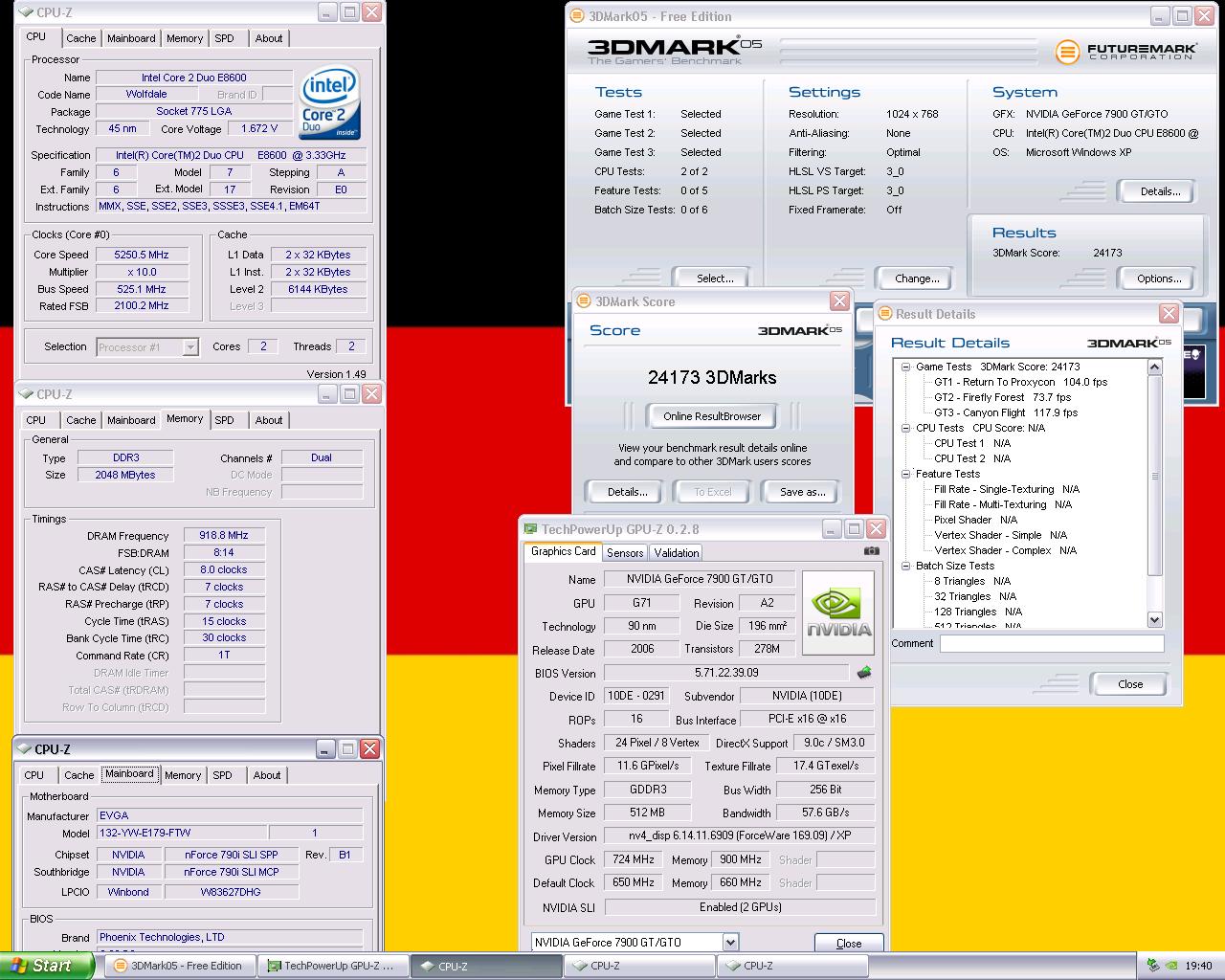
Task: Click the Intel Core 2 Duo logo
Action: [329, 102]
